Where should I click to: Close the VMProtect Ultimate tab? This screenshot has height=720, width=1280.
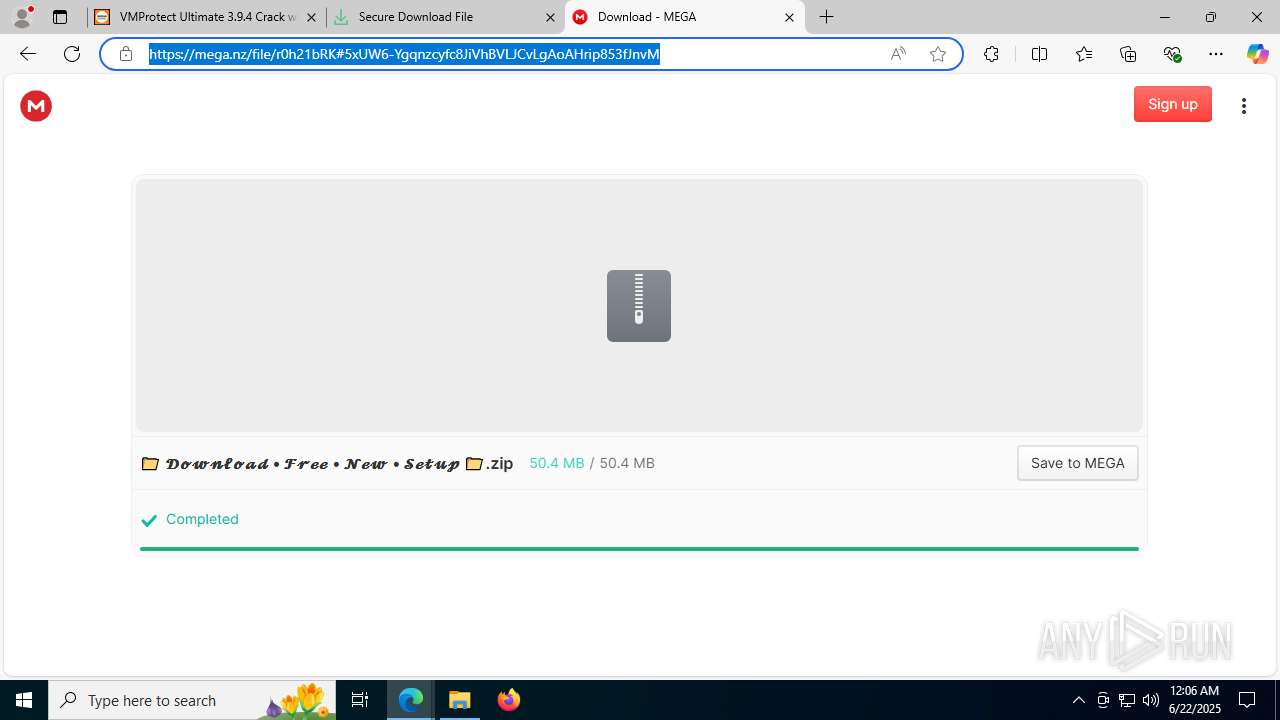[x=311, y=17]
